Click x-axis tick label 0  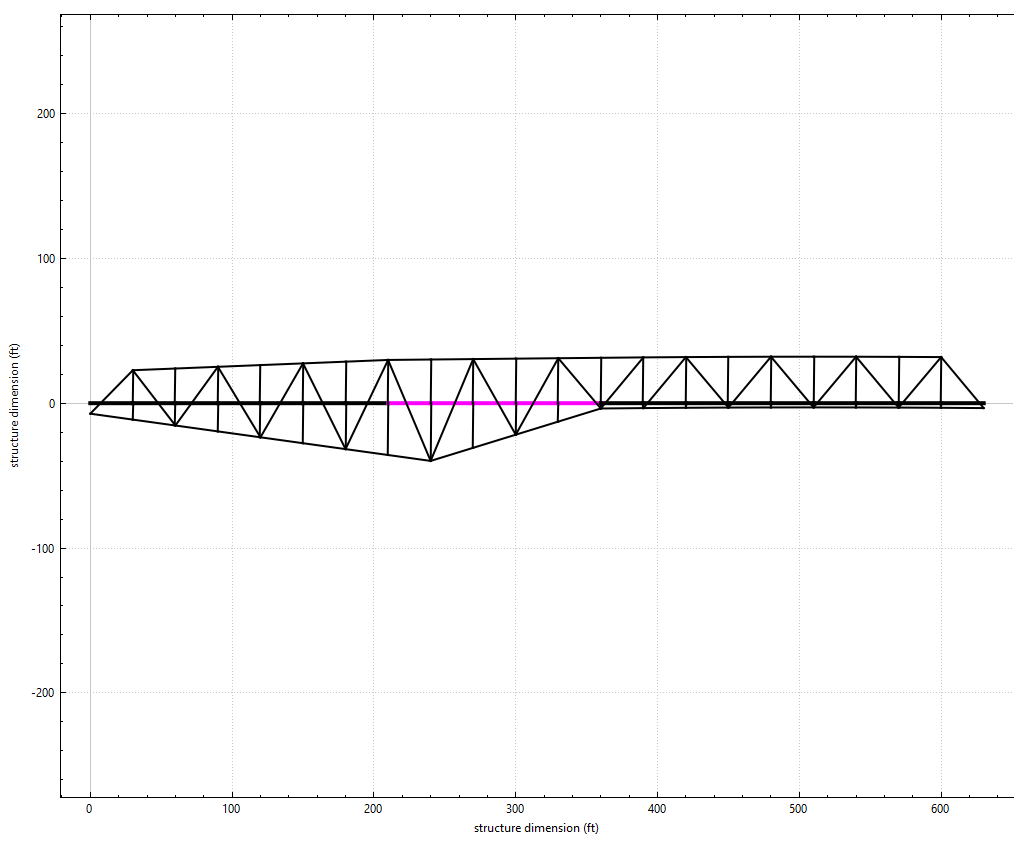[90, 808]
